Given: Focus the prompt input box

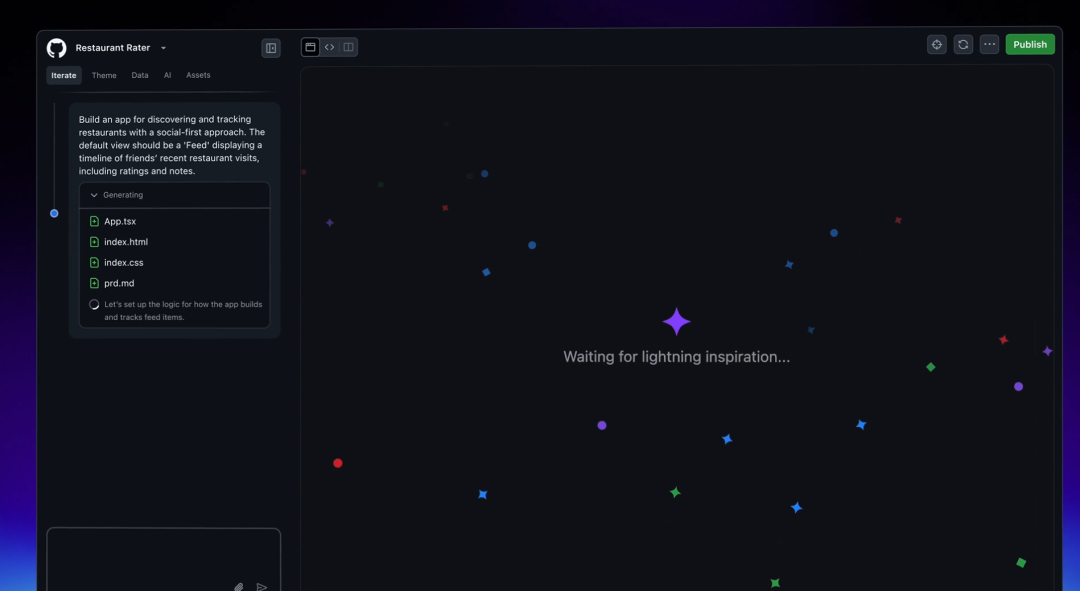Looking at the screenshot, I should 163,559.
